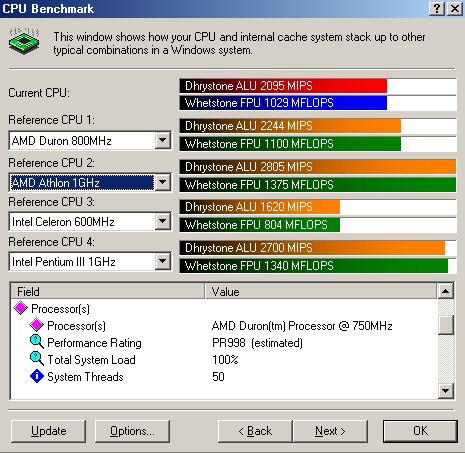Click the green CPU chip icon
Image resolution: width=465 pixels, height=453 pixels.
24,41
